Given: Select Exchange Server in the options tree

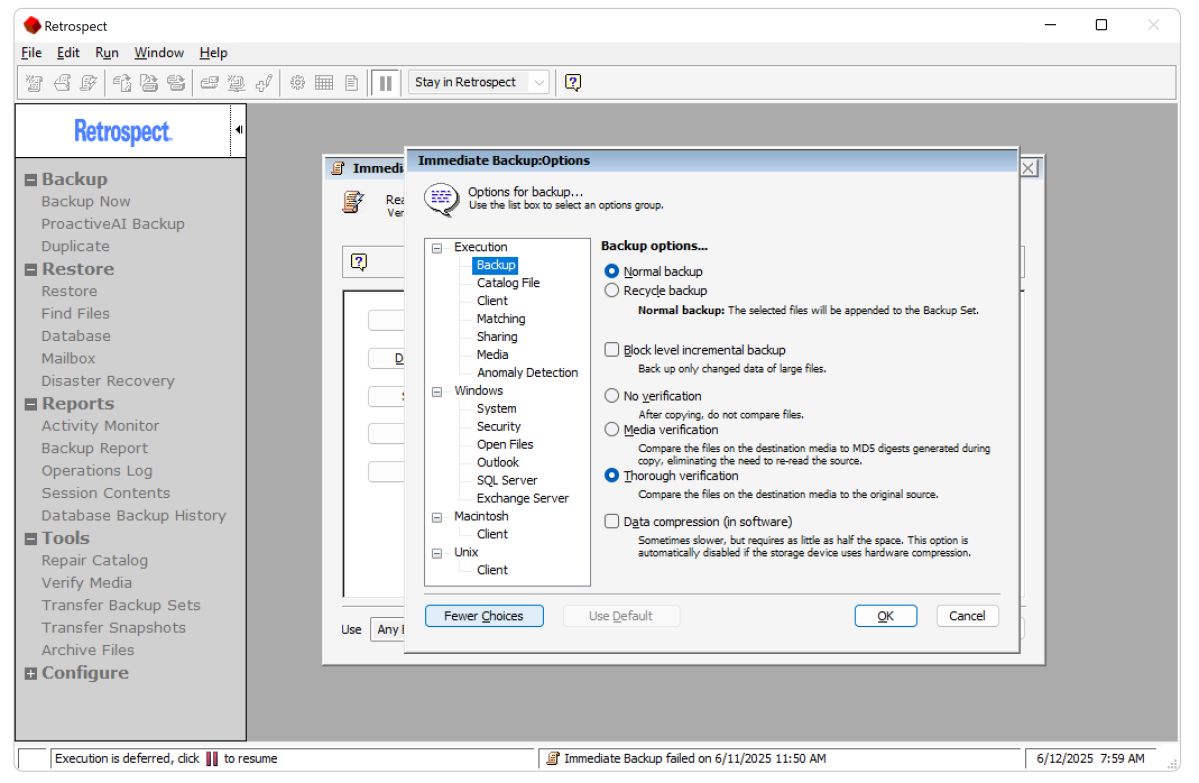Looking at the screenshot, I should point(523,499).
